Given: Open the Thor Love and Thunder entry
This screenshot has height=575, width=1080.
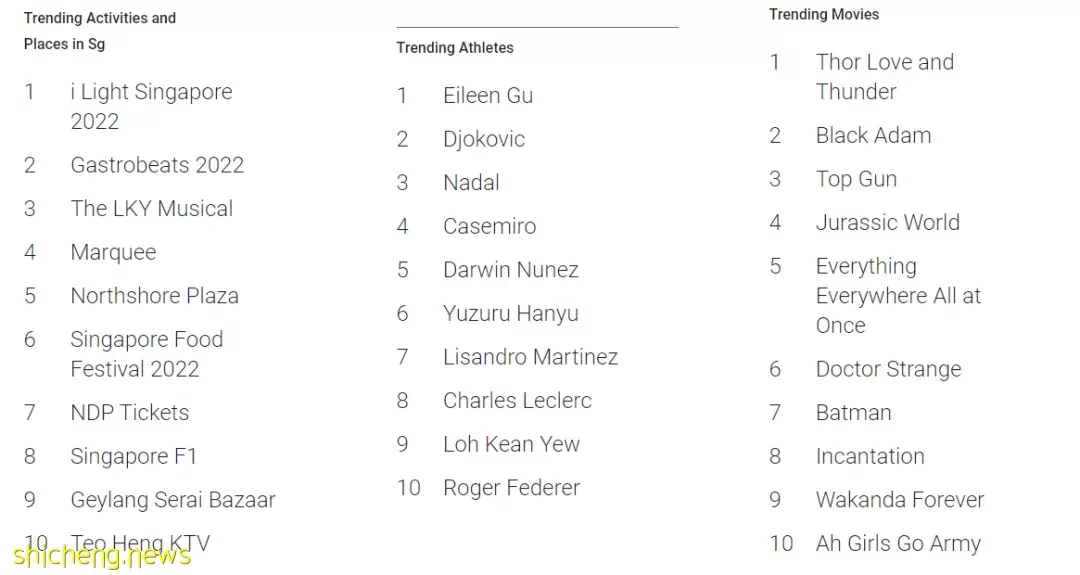Looking at the screenshot, I should tap(884, 76).
